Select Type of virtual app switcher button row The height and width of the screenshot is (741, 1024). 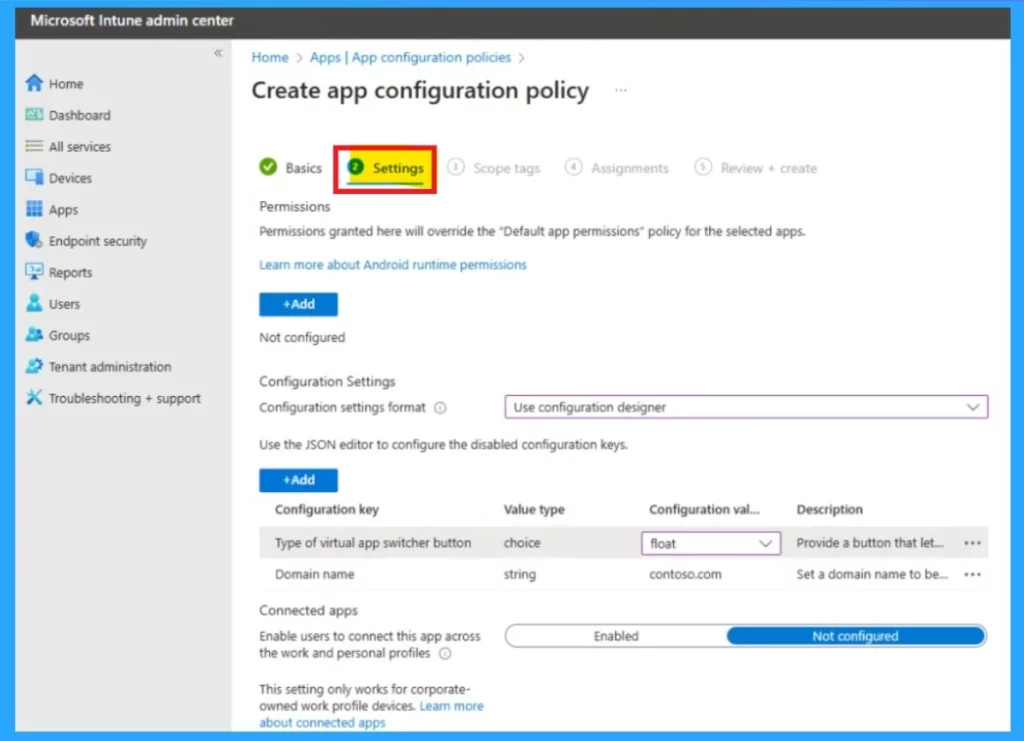(x=624, y=543)
